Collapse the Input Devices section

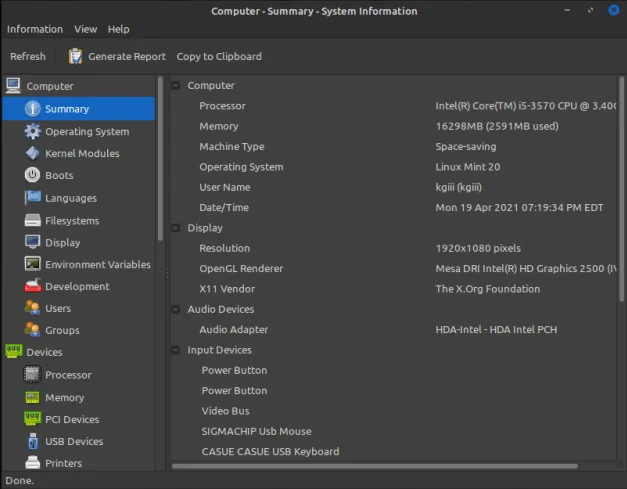pos(176,350)
